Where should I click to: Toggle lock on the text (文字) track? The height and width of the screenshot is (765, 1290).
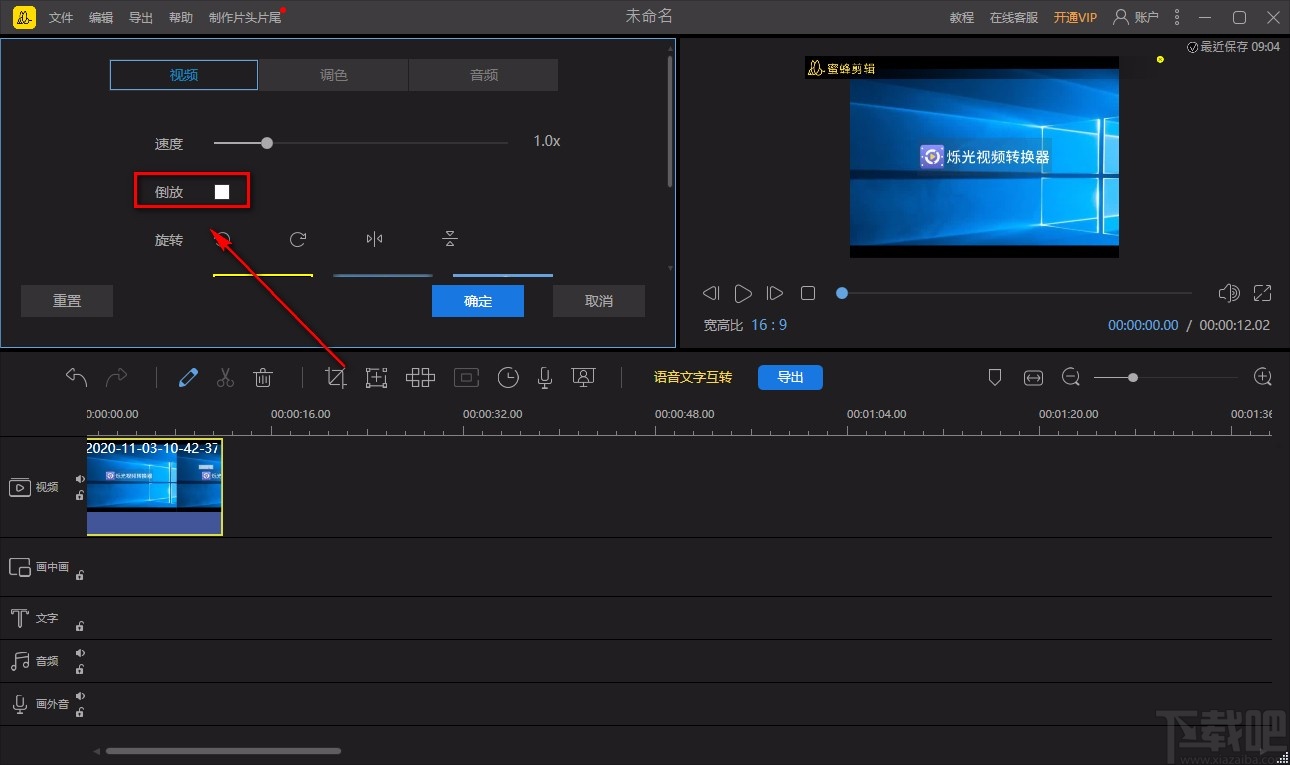click(80, 626)
